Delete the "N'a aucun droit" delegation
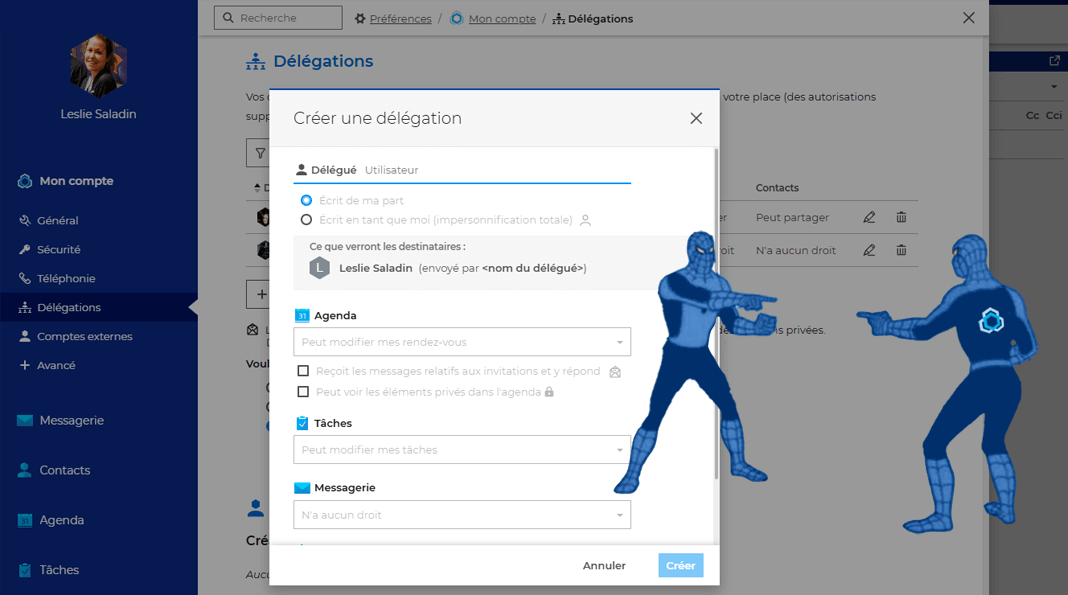The width and height of the screenshot is (1068, 595). 901,250
